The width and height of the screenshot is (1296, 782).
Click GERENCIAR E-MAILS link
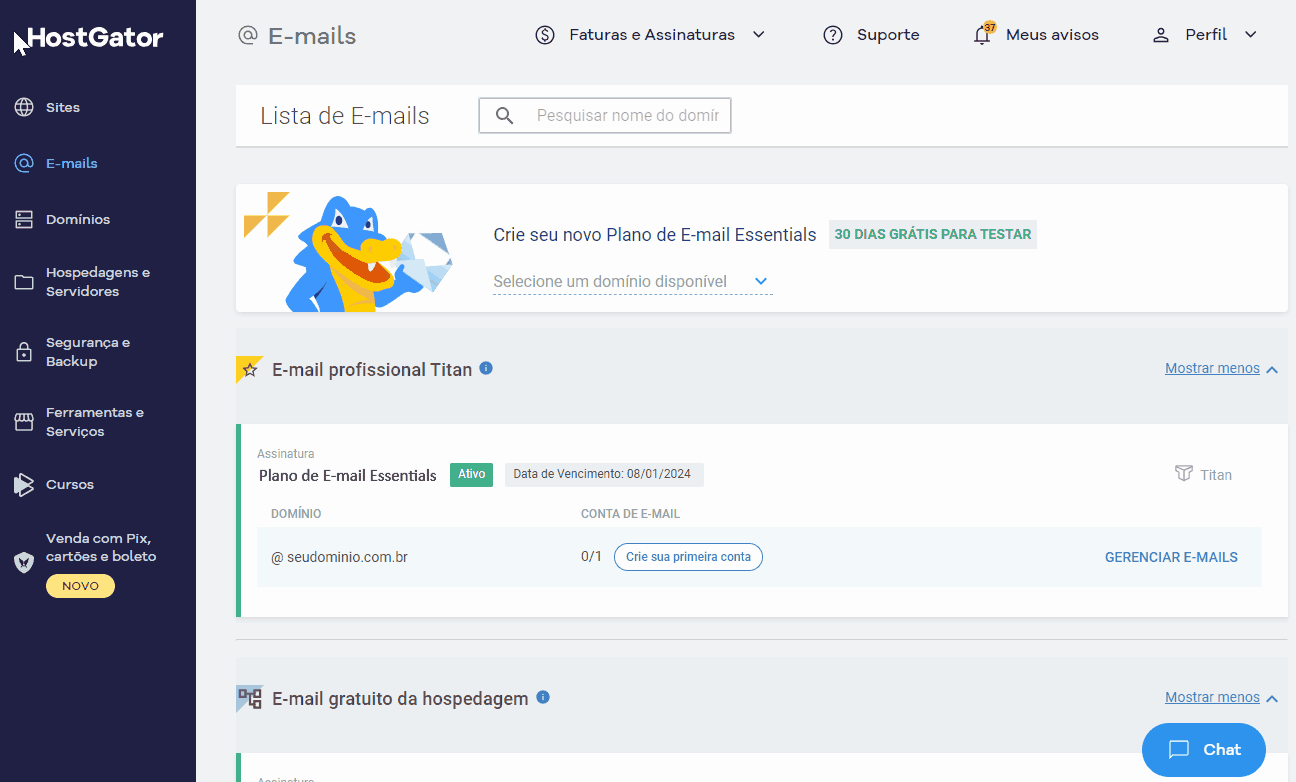[x=1171, y=557]
